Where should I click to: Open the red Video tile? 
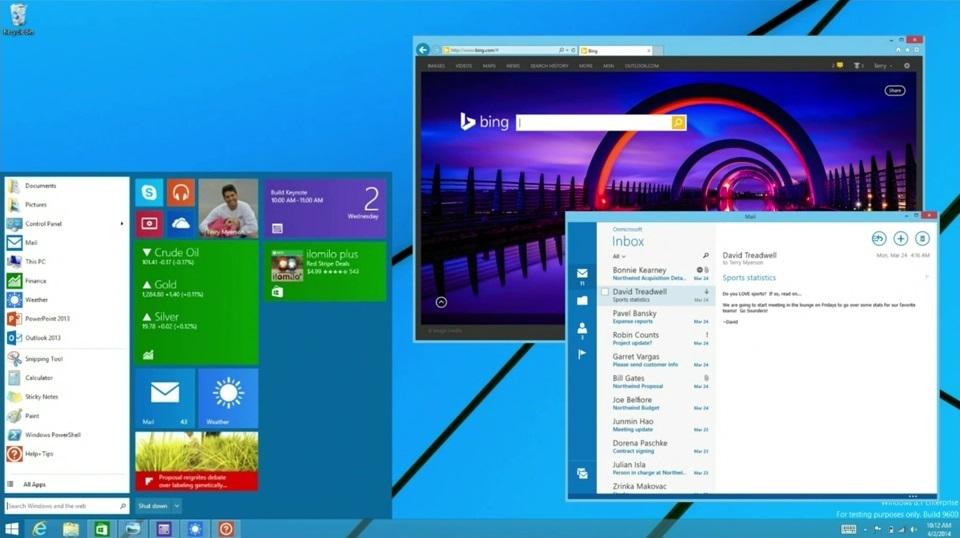(x=149, y=223)
